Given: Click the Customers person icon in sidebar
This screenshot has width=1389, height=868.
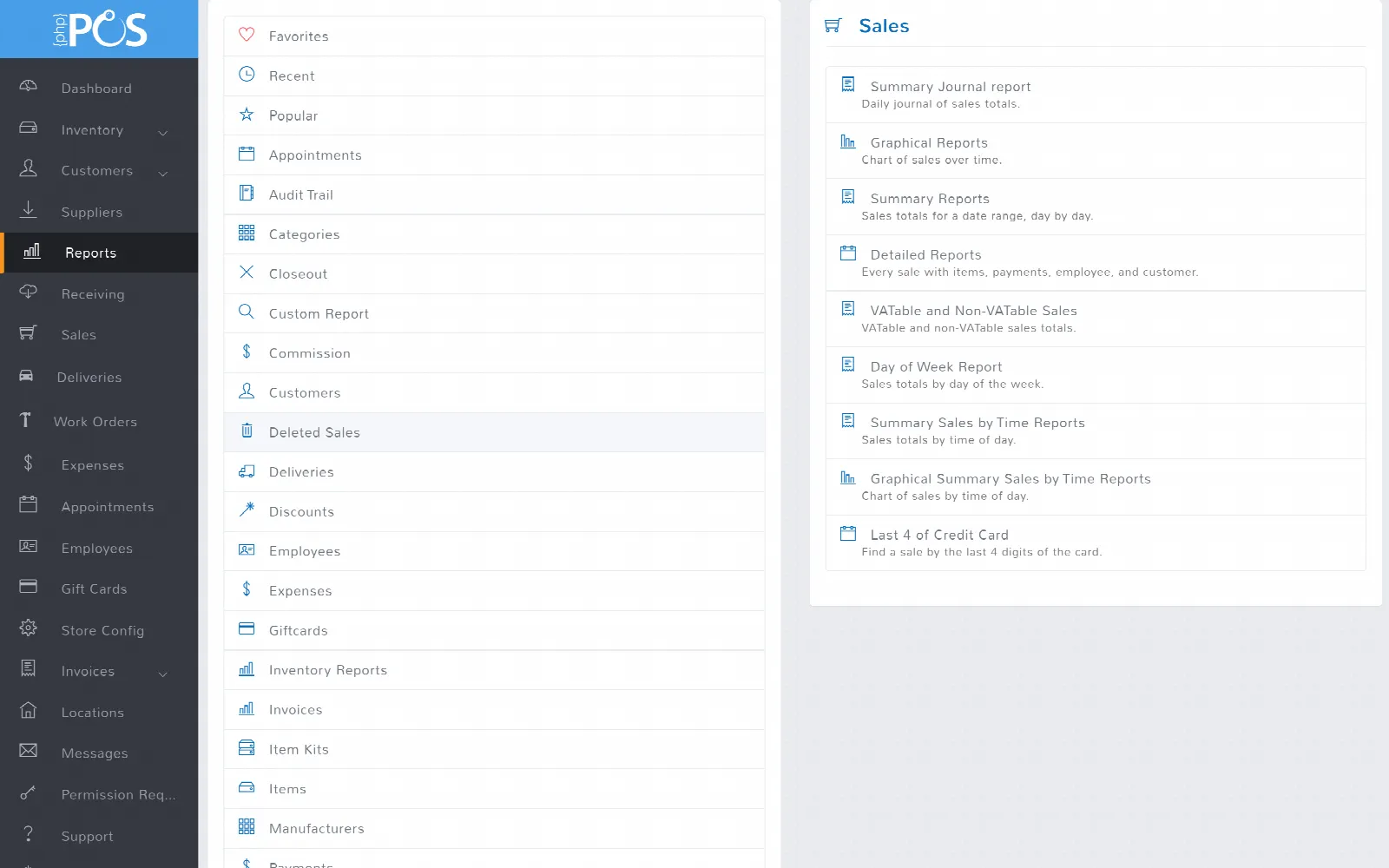Looking at the screenshot, I should [x=28, y=168].
